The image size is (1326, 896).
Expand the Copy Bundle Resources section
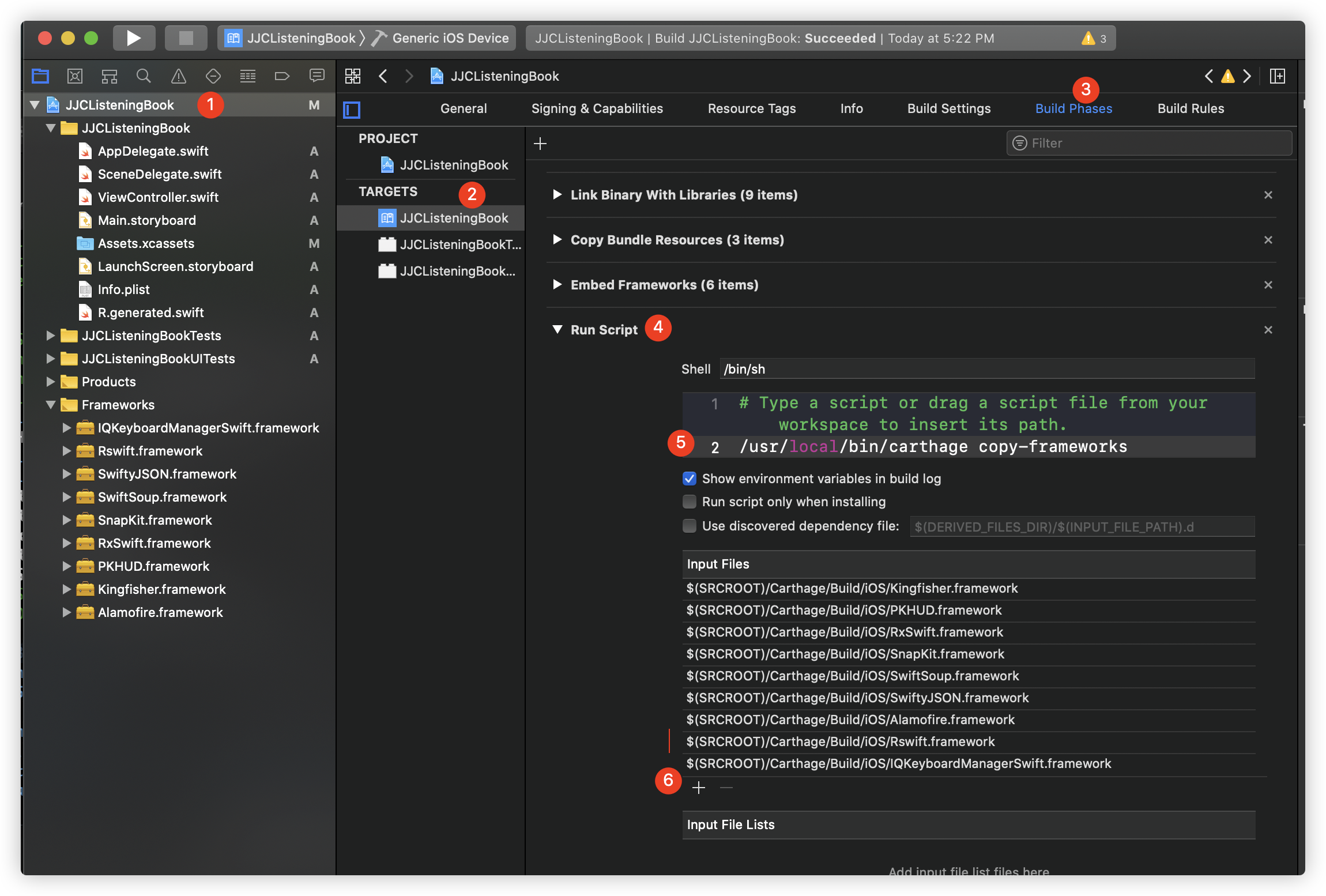(x=557, y=240)
